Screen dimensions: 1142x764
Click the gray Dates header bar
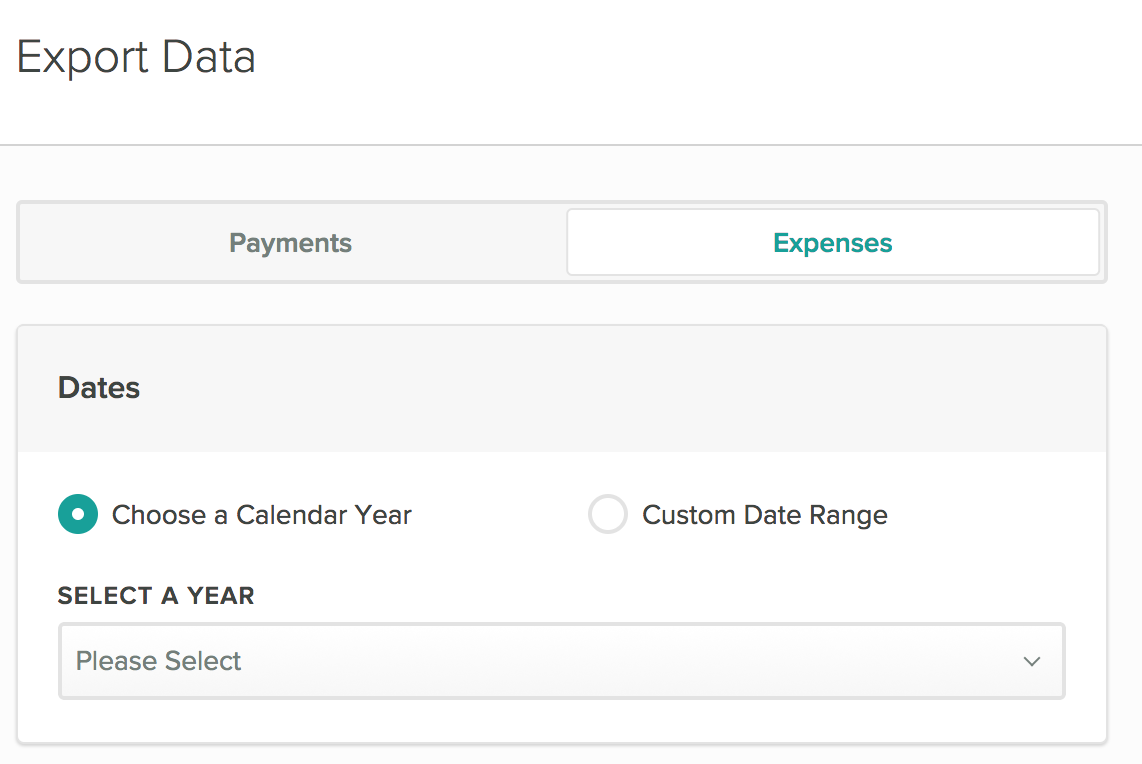pyautogui.click(x=562, y=389)
